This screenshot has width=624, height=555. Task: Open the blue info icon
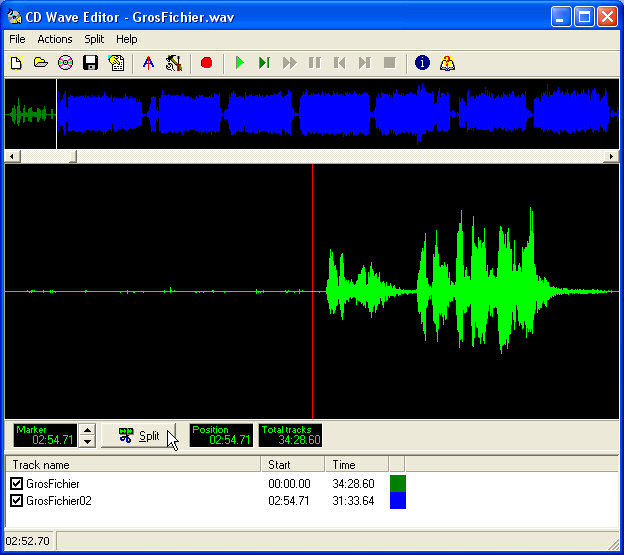[422, 63]
